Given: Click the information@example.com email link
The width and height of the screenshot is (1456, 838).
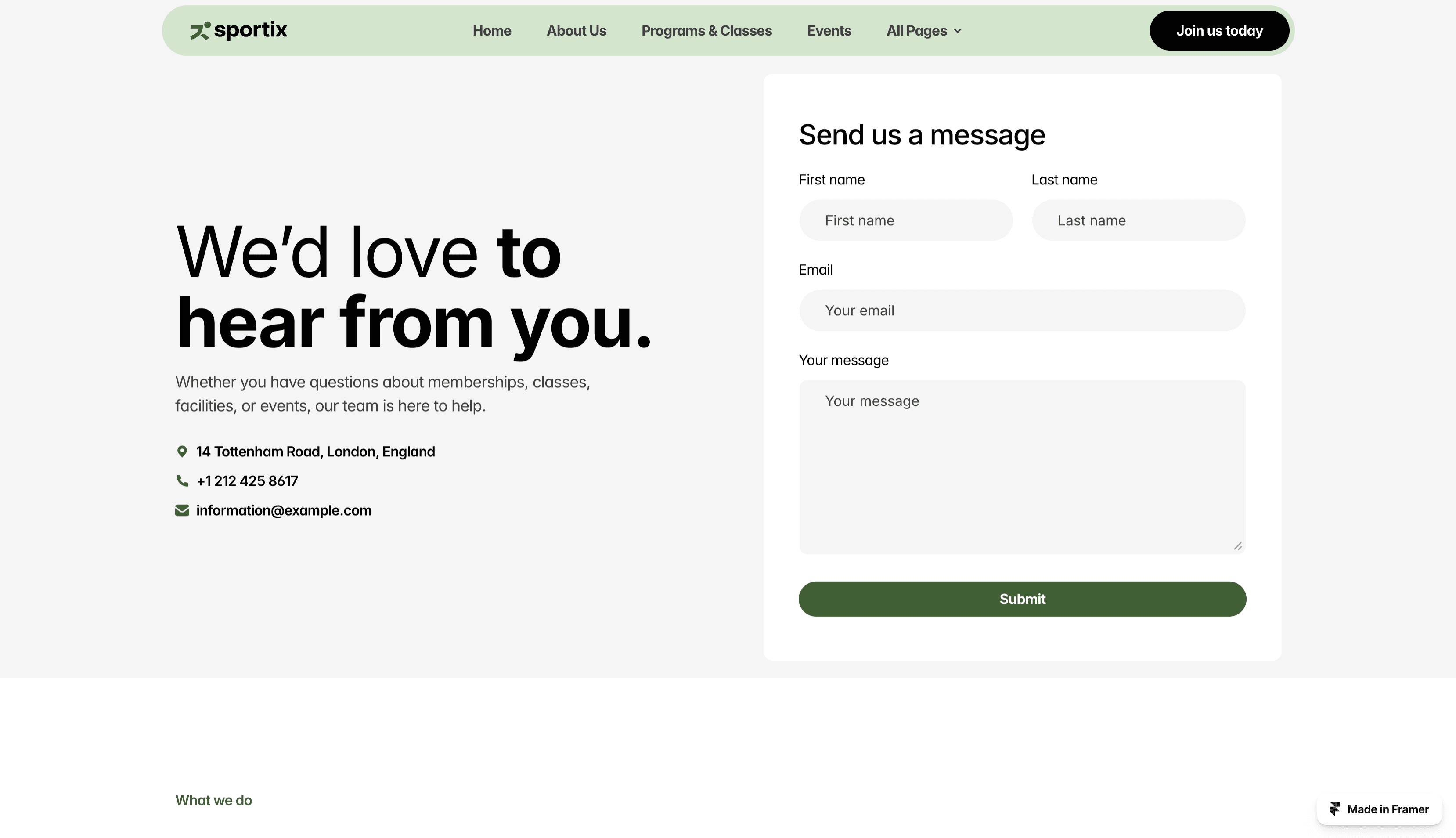Looking at the screenshot, I should (x=284, y=510).
